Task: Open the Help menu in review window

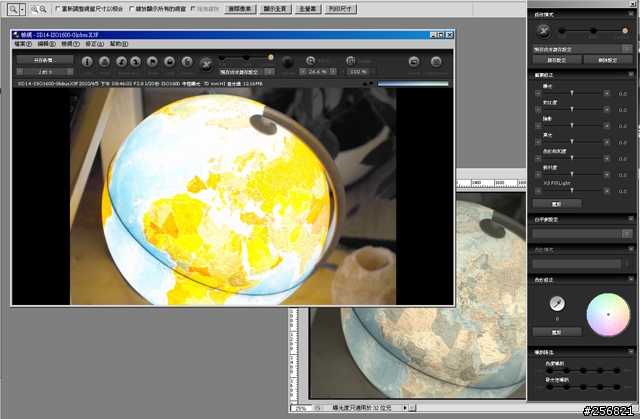Action: pyautogui.click(x=119, y=44)
